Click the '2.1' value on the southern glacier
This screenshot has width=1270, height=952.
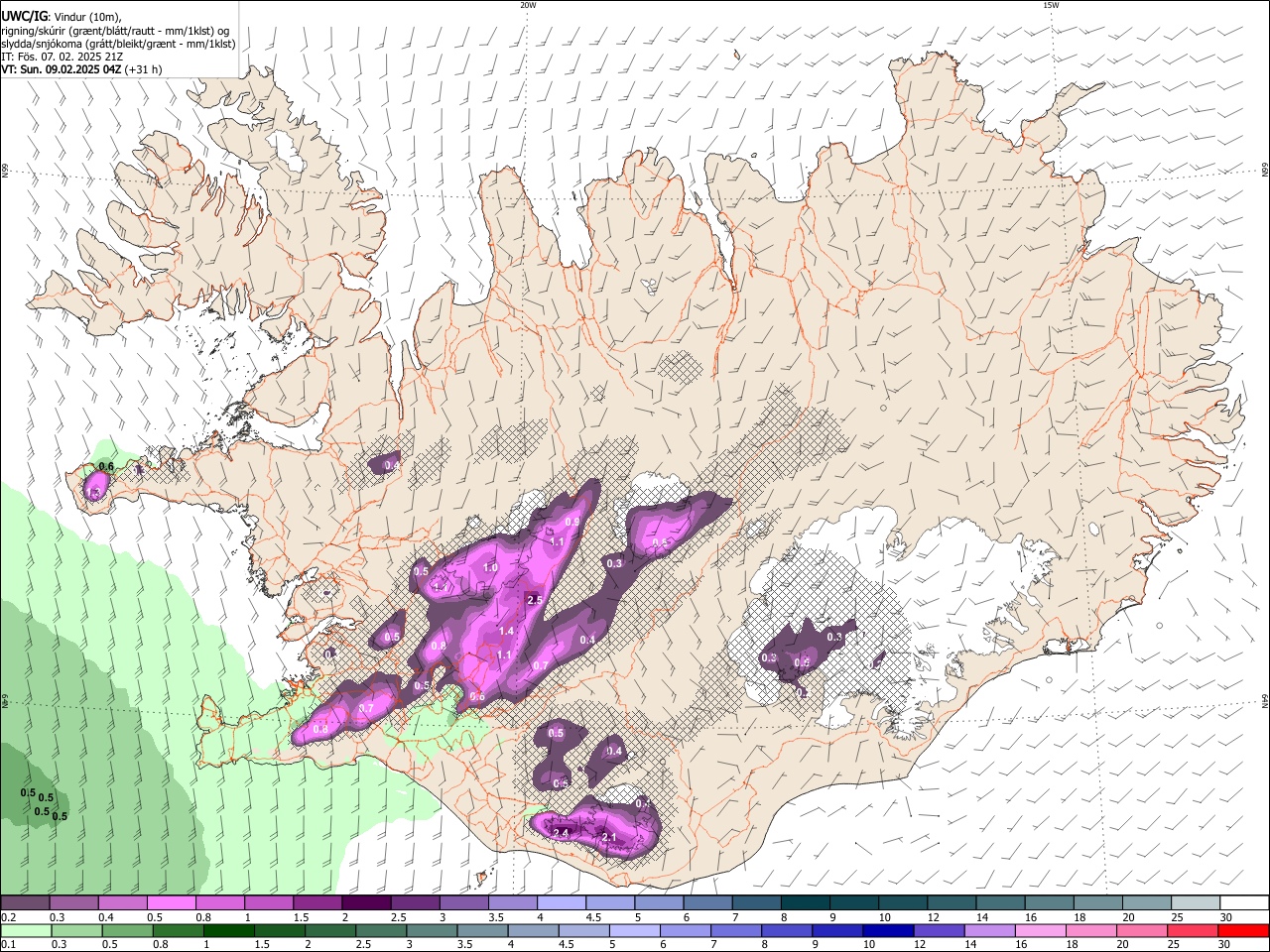click(610, 838)
